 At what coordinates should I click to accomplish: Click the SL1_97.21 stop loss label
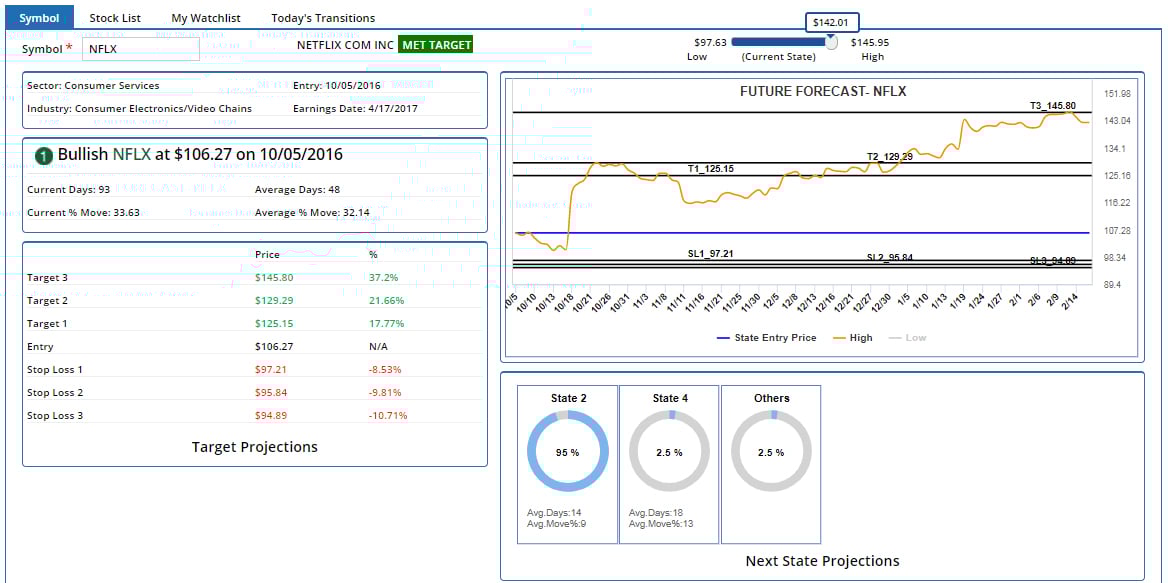pos(710,254)
